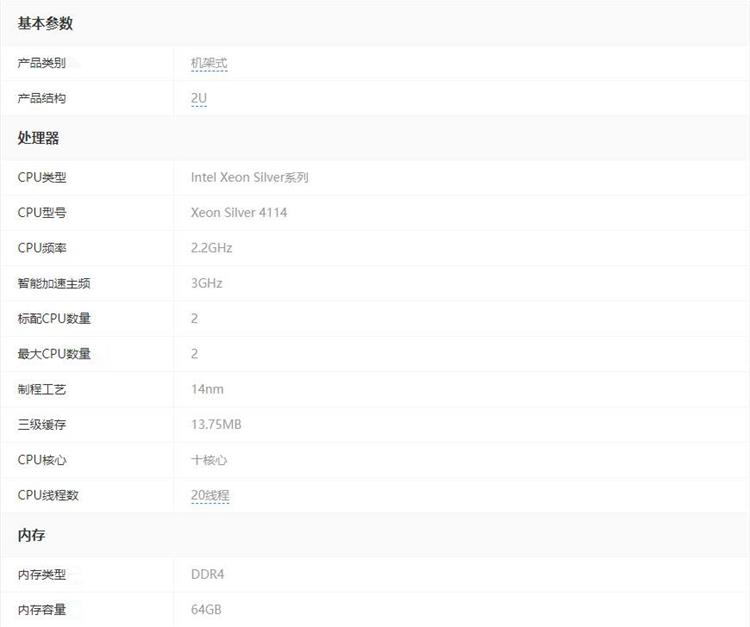Select the 2.2GHz CPU frequency value
The image size is (750, 627).
coord(211,247)
